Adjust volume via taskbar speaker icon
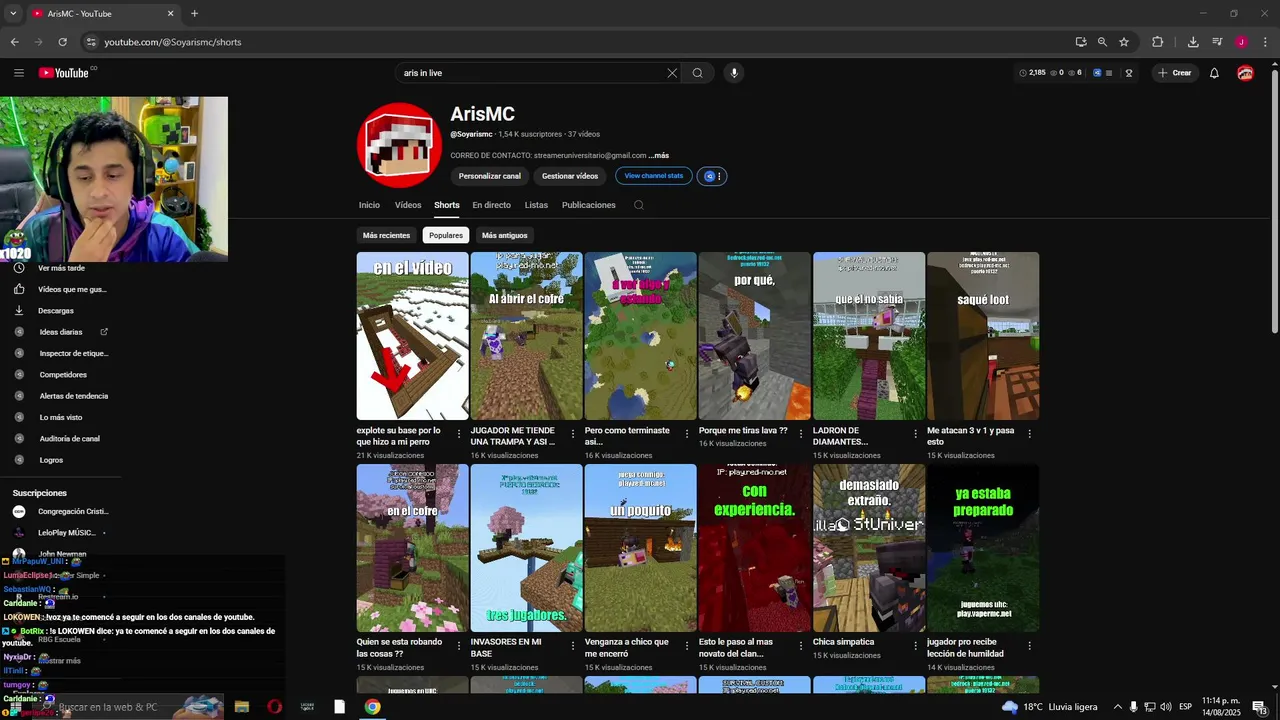This screenshot has width=1280, height=720. tap(1166, 707)
